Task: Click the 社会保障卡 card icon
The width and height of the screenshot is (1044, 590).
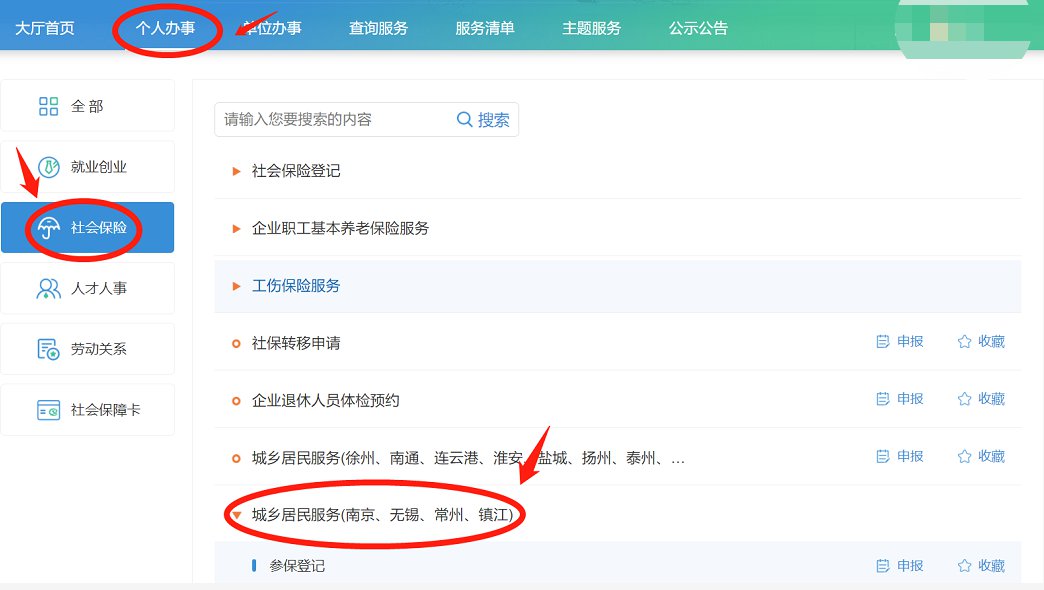Action: (48, 410)
